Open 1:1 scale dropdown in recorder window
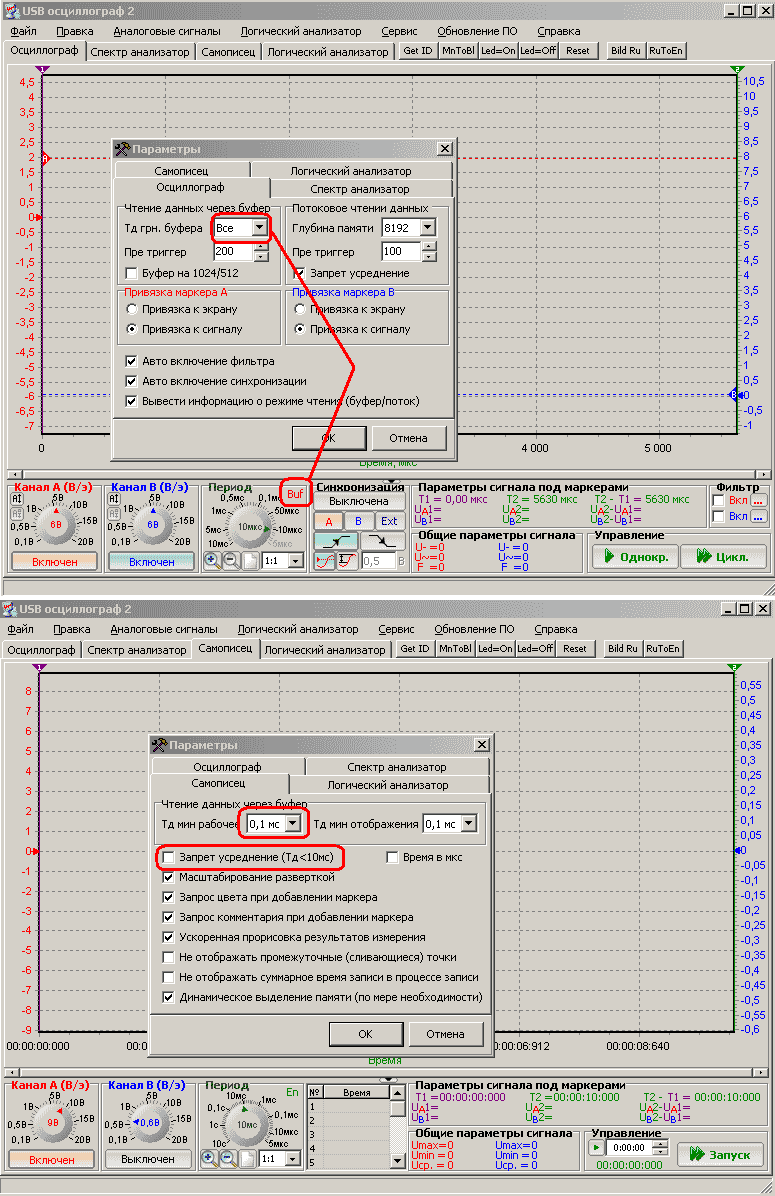 (x=293, y=1159)
